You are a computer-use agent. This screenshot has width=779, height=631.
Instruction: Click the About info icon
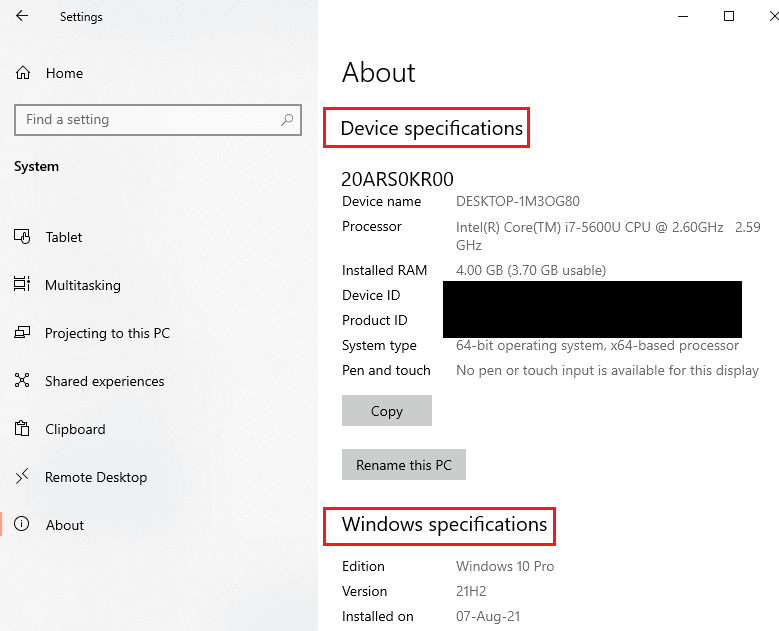click(22, 524)
